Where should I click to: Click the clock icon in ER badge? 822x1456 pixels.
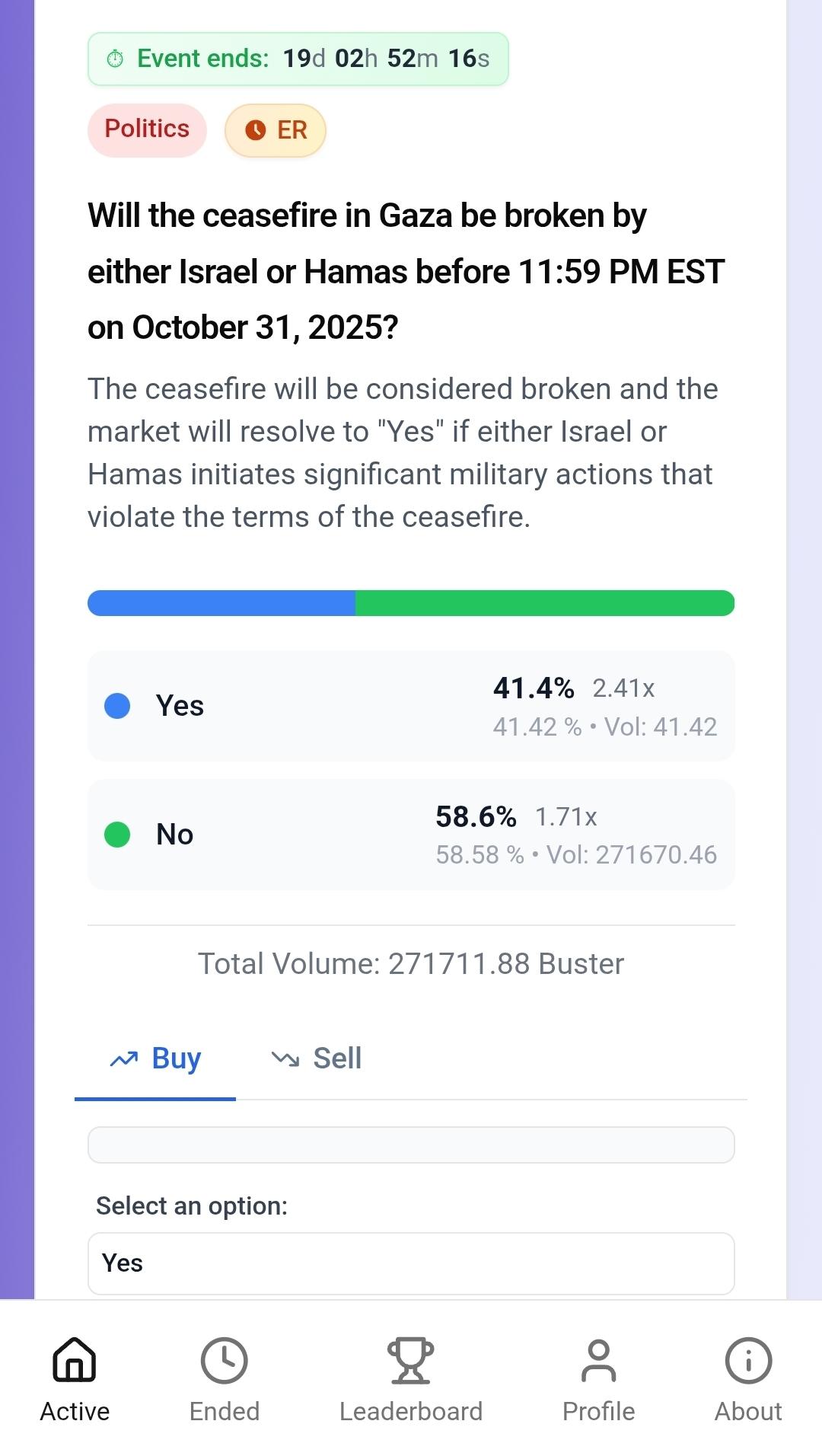click(x=256, y=130)
